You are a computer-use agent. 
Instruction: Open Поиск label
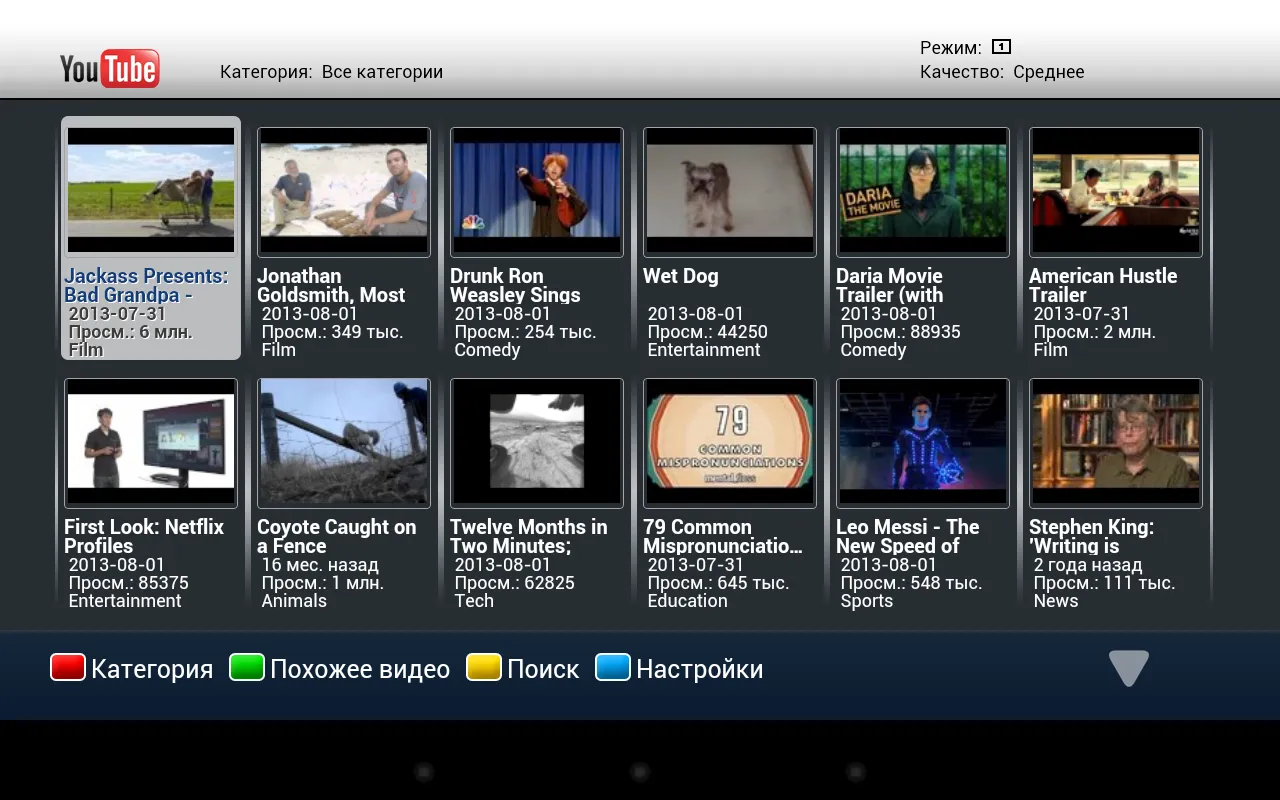pyautogui.click(x=543, y=669)
